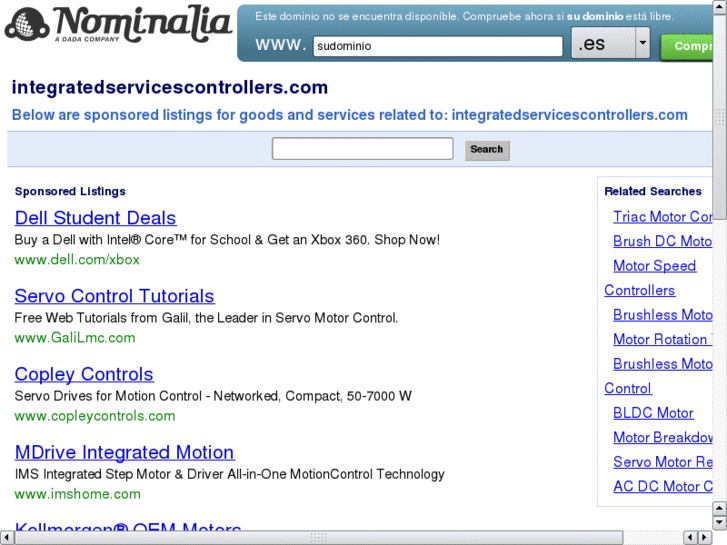Click the Dell Xbox 360 description text
This screenshot has height=545, width=727.
(x=227, y=240)
